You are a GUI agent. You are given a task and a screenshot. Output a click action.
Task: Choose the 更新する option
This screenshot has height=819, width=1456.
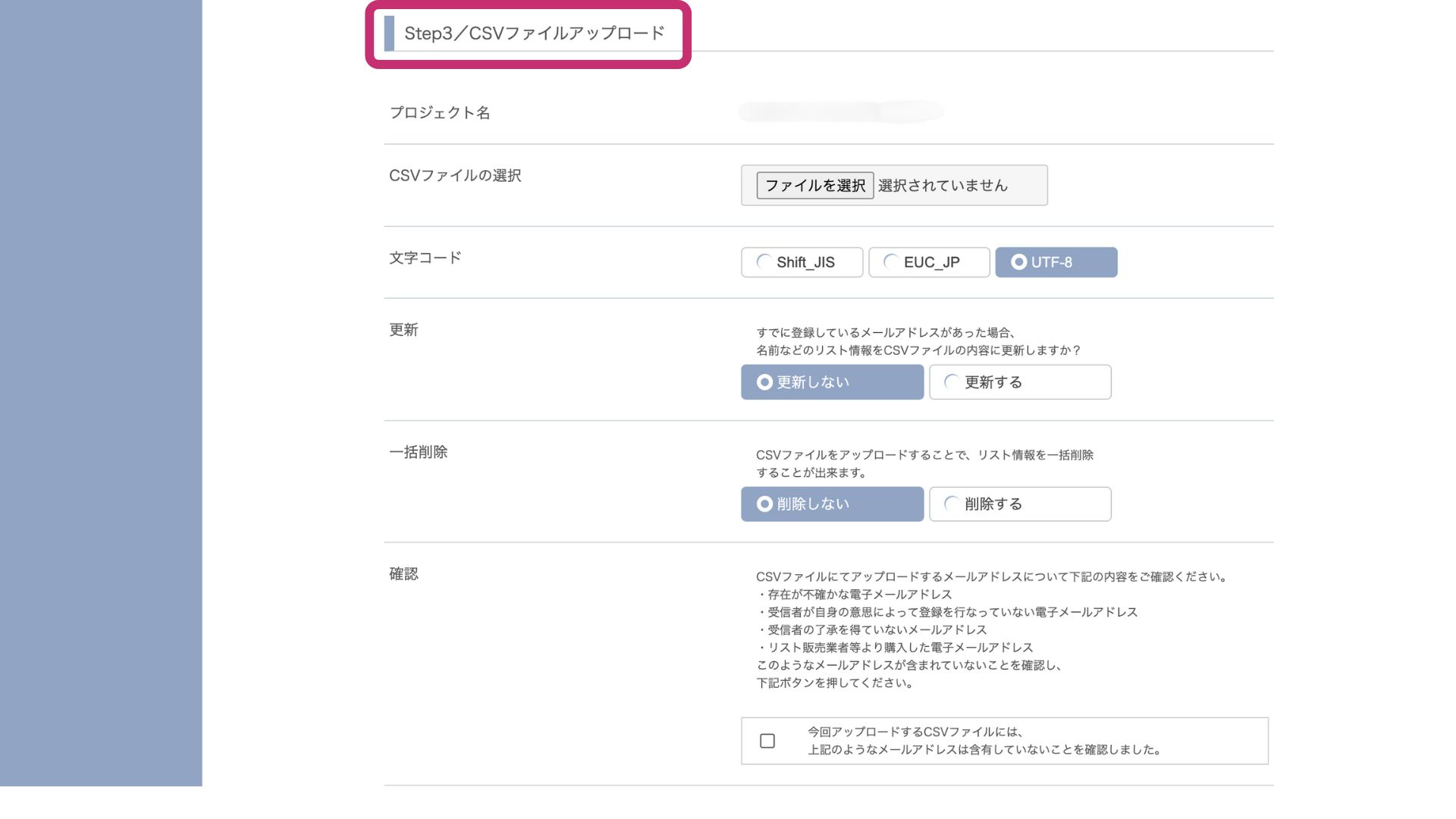click(x=1020, y=382)
